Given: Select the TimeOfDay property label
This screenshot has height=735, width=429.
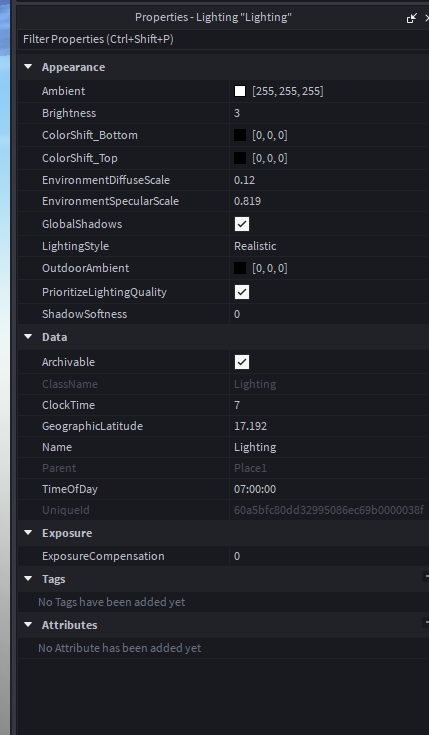Looking at the screenshot, I should tap(70, 489).
